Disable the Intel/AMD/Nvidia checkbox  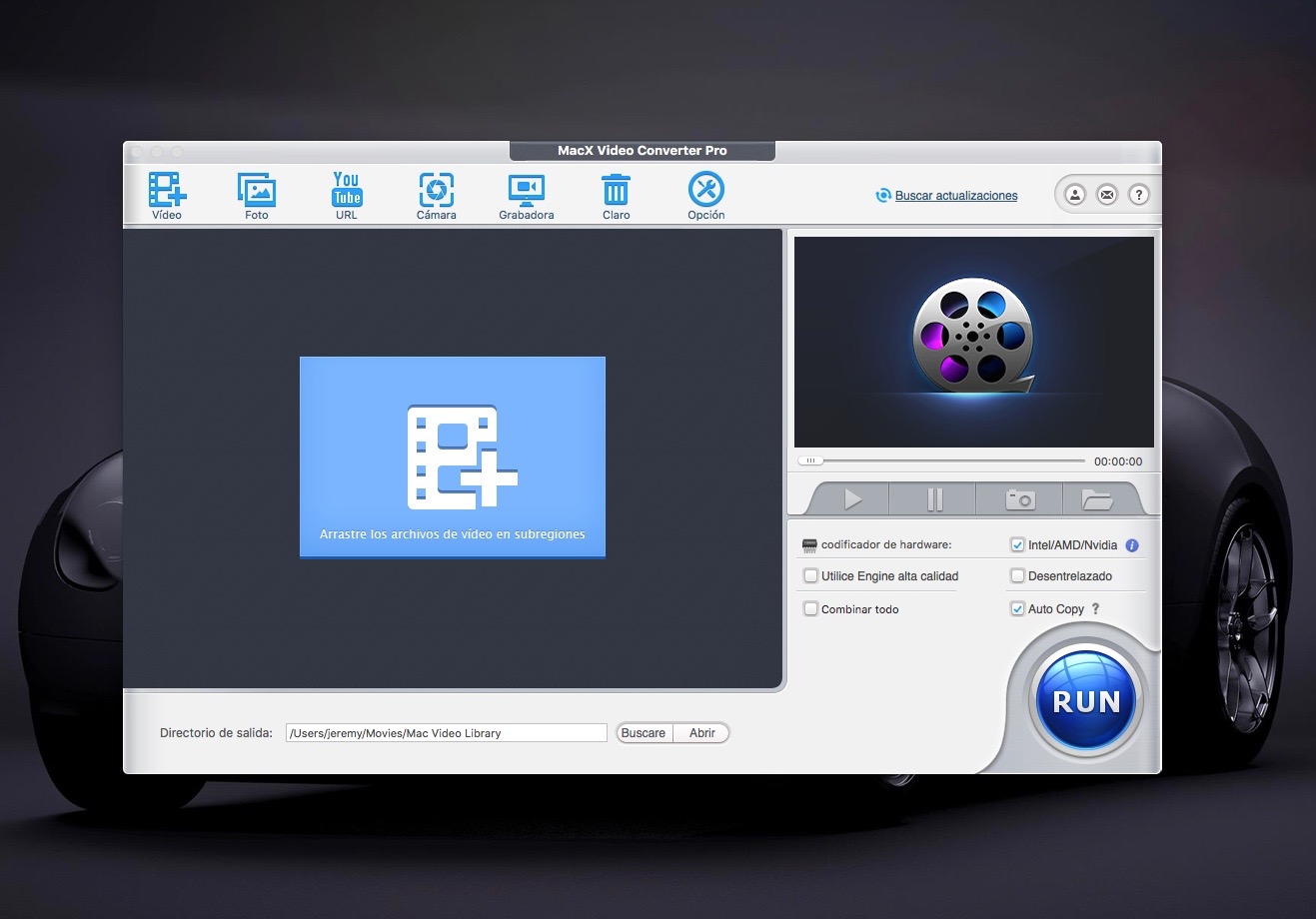pyautogui.click(x=1017, y=545)
